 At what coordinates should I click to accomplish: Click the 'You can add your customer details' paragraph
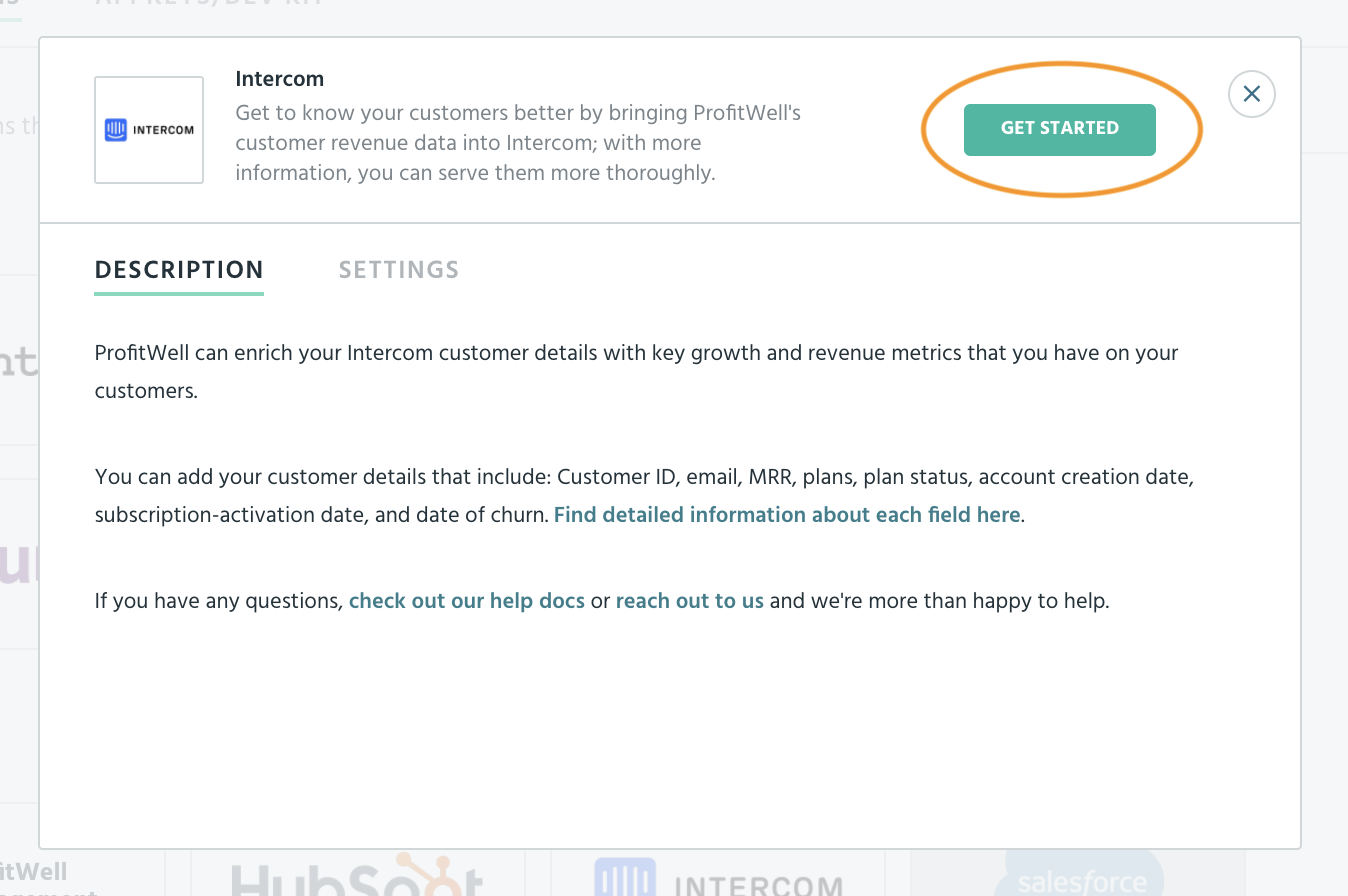(x=644, y=496)
